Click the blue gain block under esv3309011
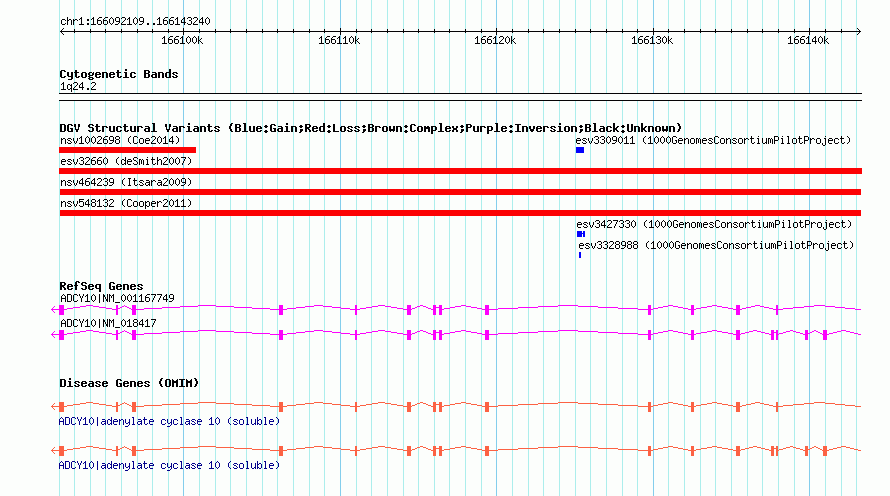 tap(580, 150)
